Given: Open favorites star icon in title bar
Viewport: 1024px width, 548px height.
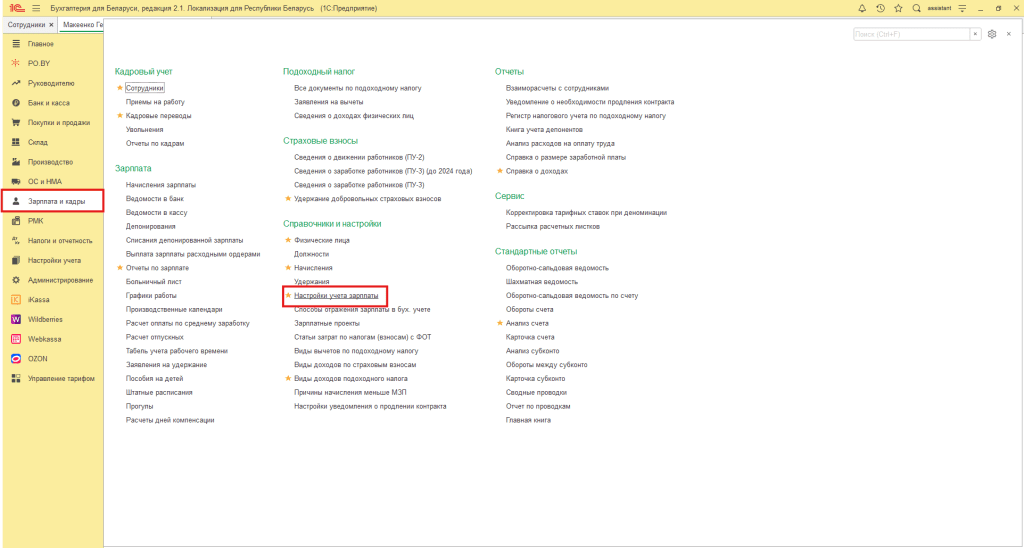Looking at the screenshot, I should (899, 8).
